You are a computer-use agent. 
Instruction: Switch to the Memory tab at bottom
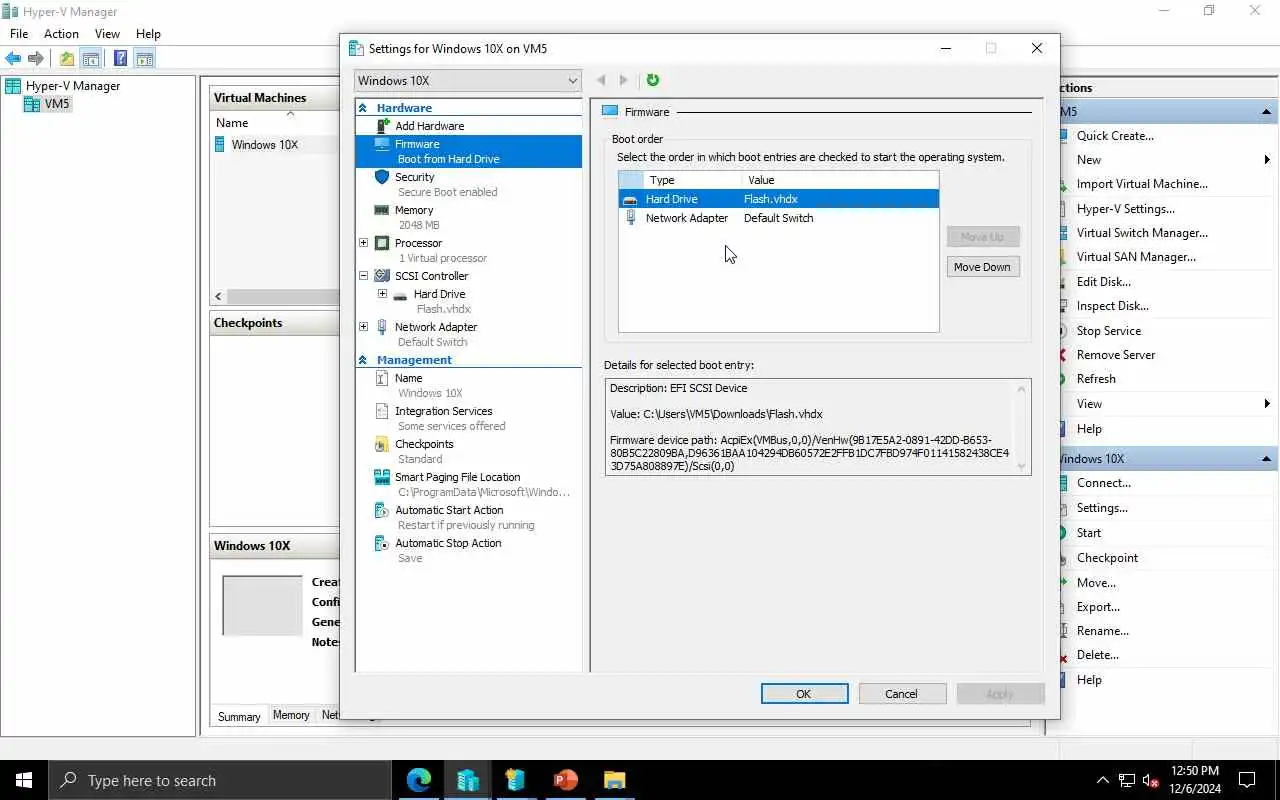[x=291, y=715]
